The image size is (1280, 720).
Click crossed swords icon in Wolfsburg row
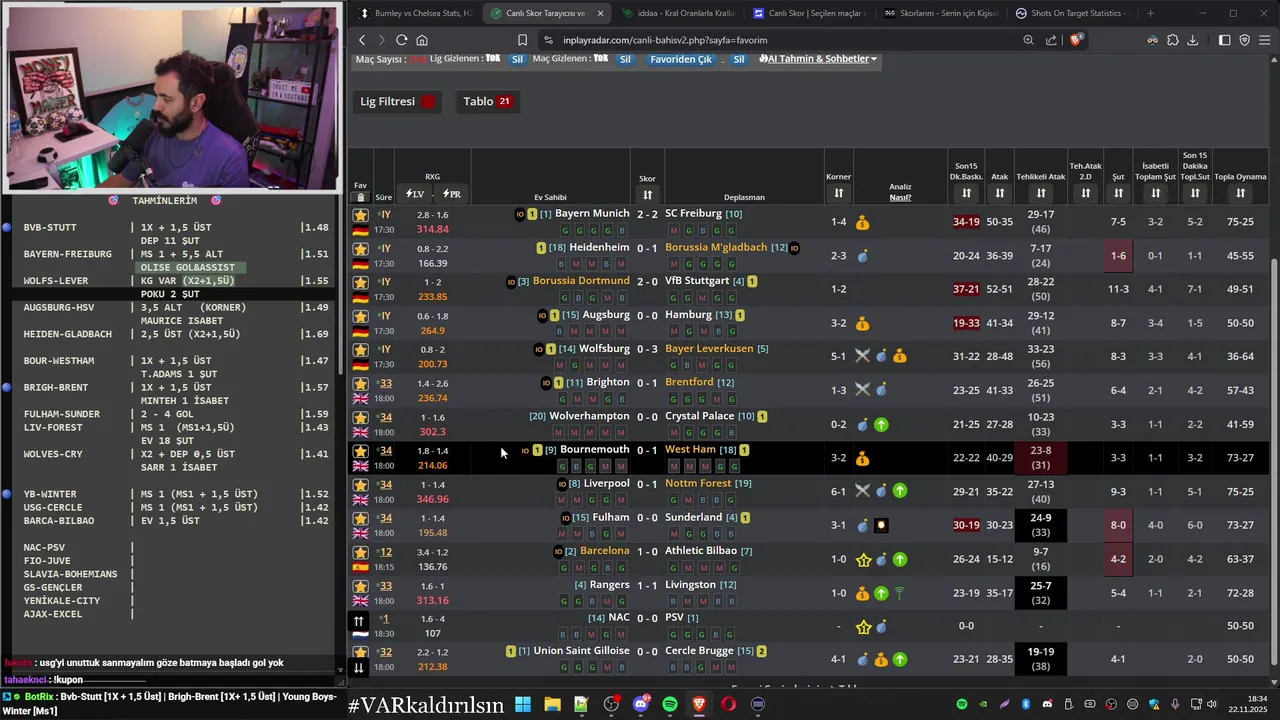click(x=863, y=356)
